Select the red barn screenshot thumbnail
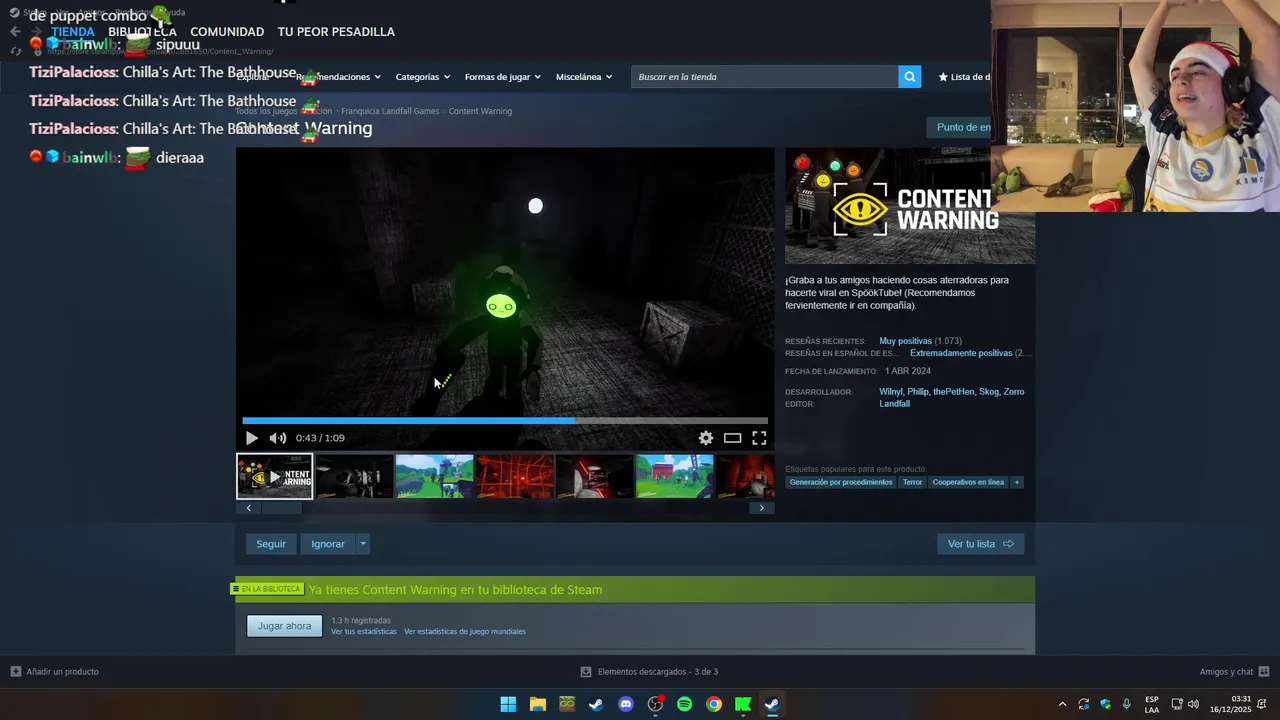 [x=675, y=476]
